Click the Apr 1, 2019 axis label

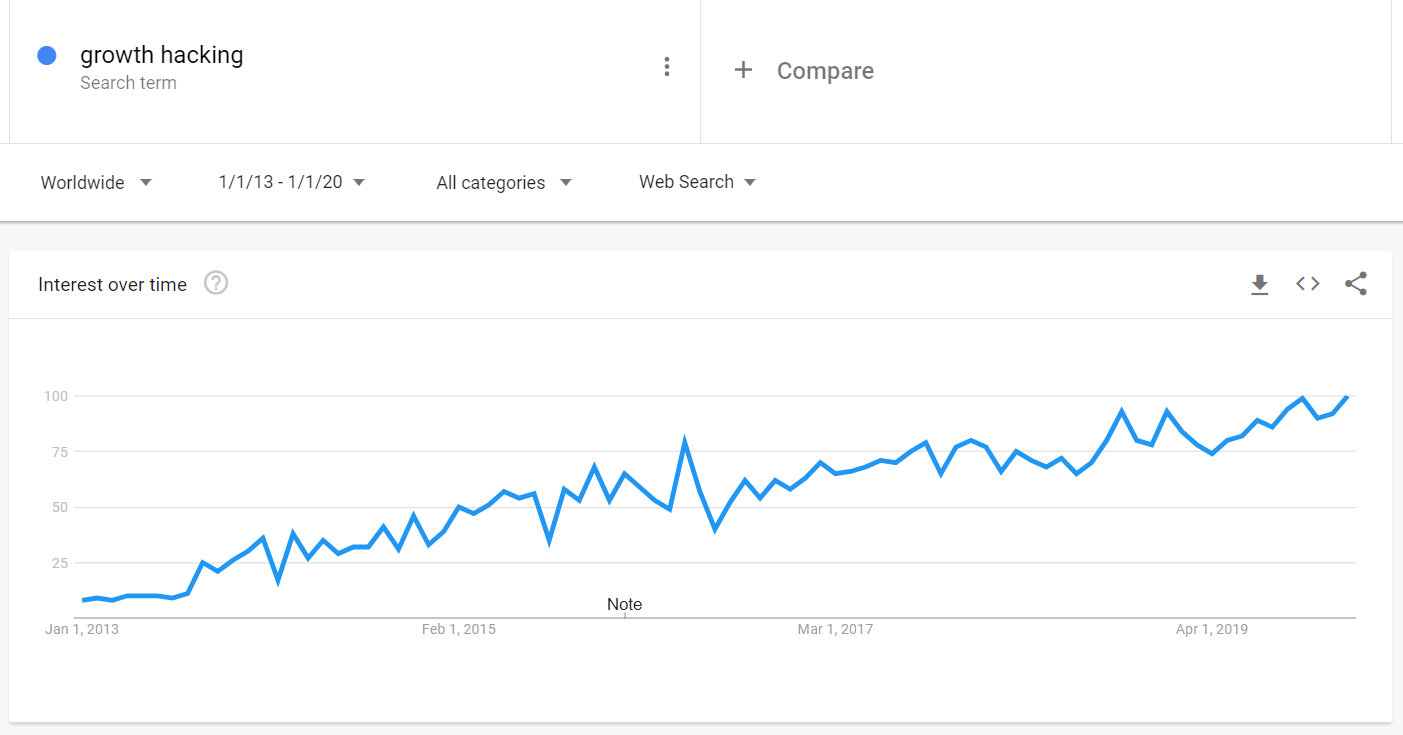1212,629
